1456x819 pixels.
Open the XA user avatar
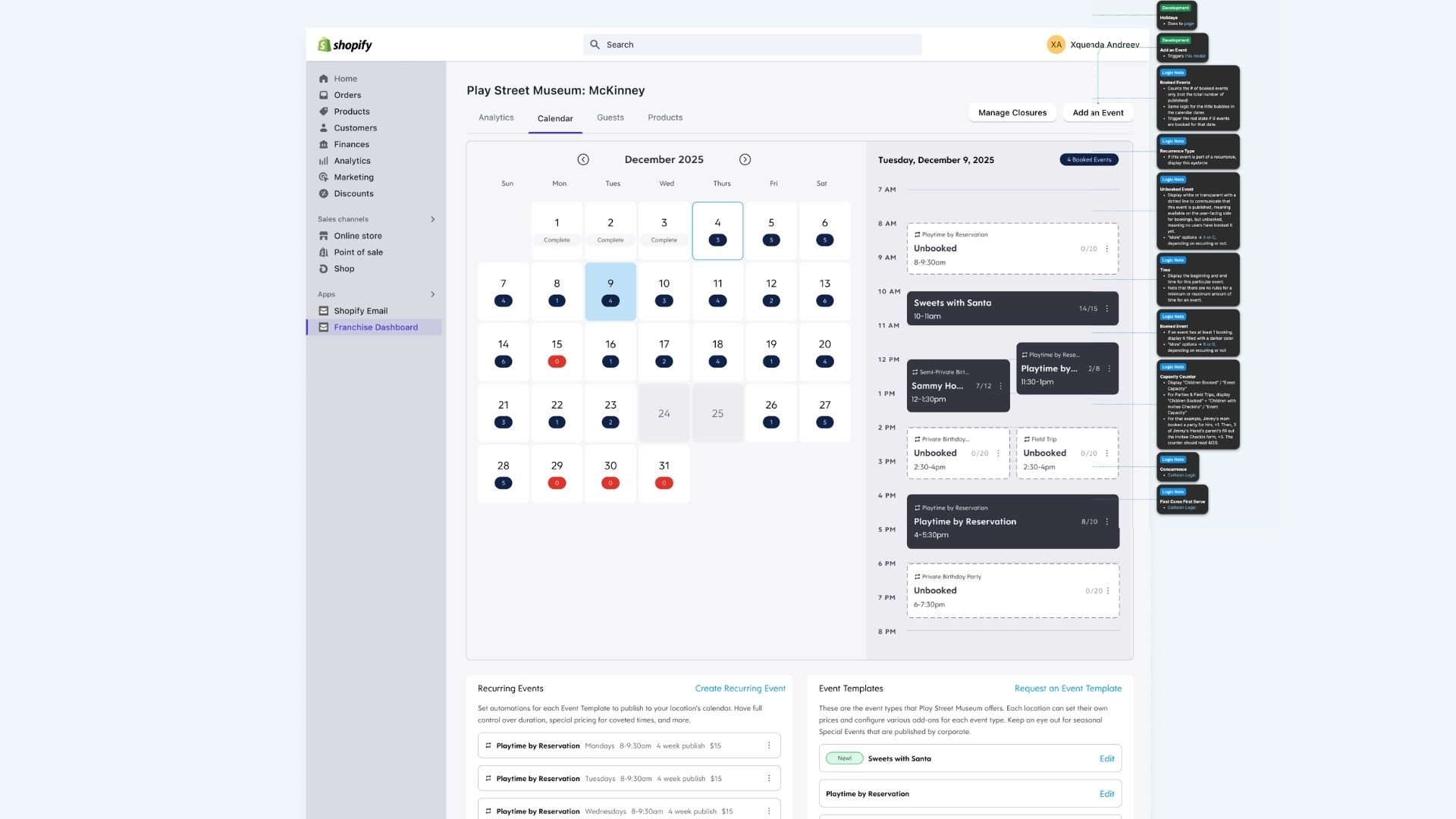click(1056, 45)
